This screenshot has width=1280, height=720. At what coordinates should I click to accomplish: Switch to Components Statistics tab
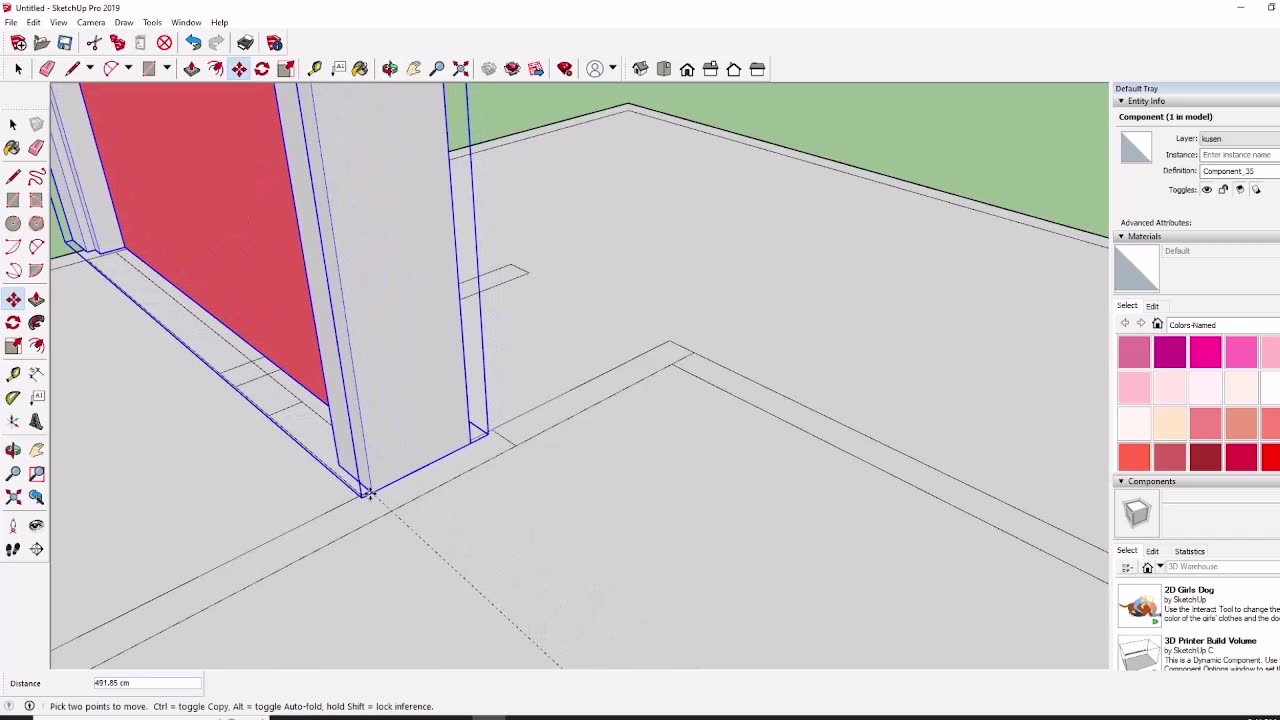click(x=1189, y=551)
